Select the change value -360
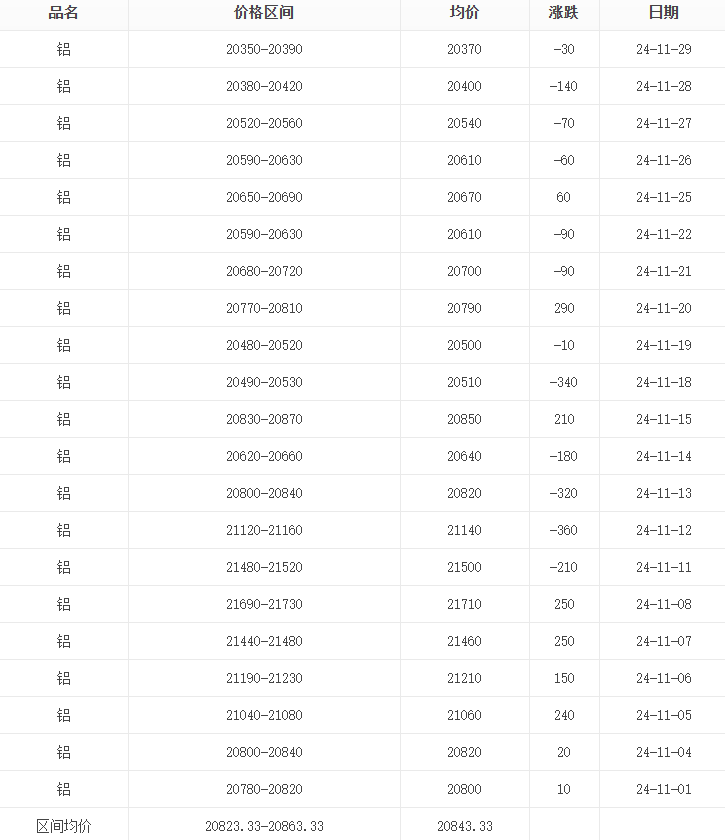The width and height of the screenshot is (725, 840). click(564, 530)
